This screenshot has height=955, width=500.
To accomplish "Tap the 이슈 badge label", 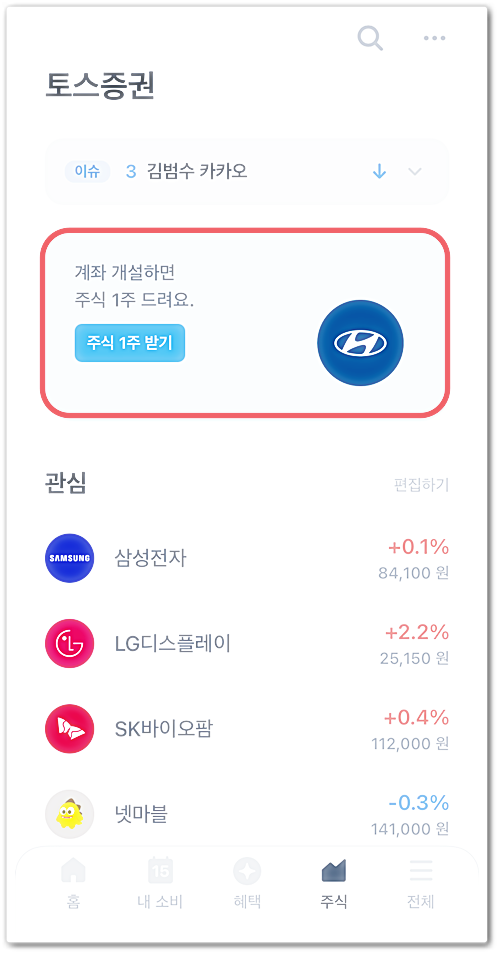I will [88, 172].
